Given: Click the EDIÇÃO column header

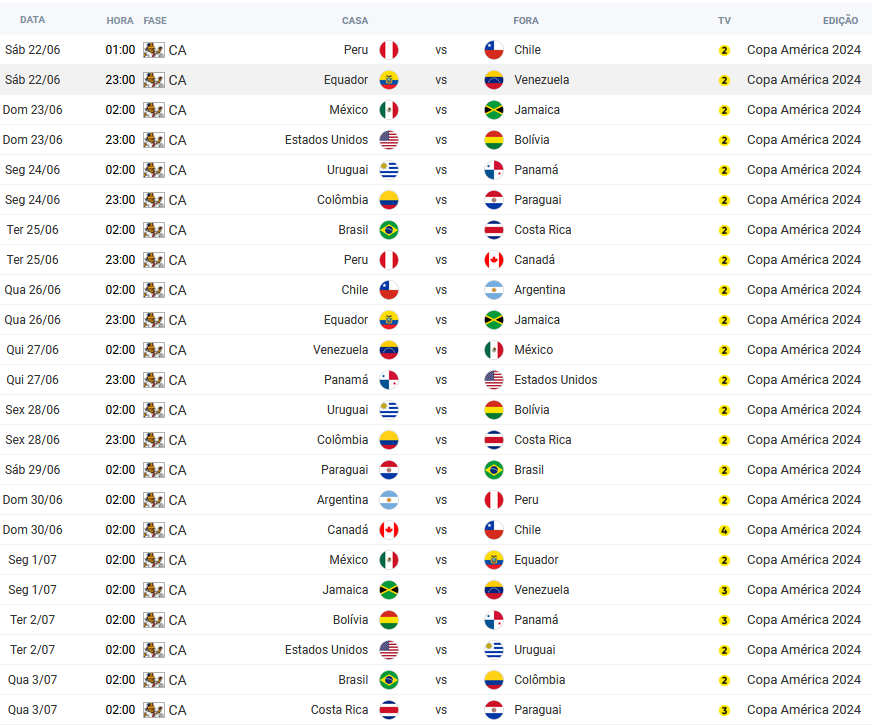Looking at the screenshot, I should point(840,21).
